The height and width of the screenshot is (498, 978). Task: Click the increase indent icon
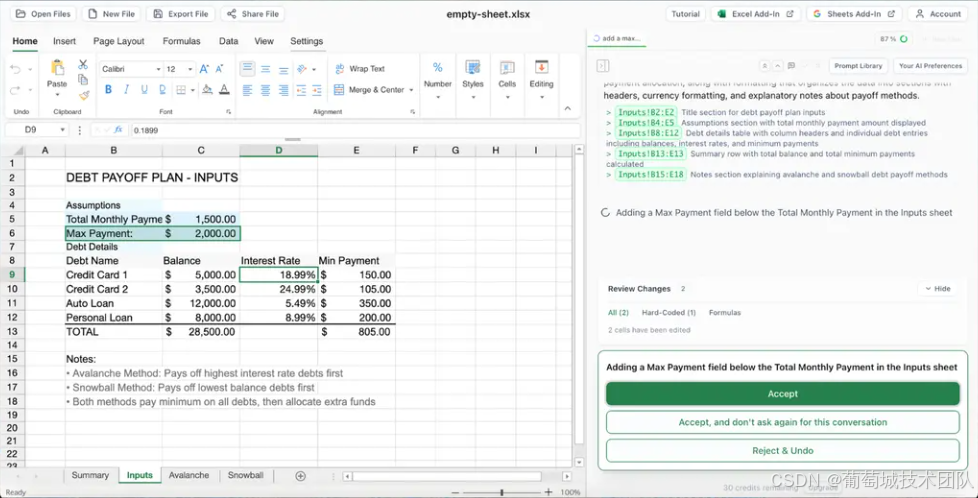click(x=318, y=90)
